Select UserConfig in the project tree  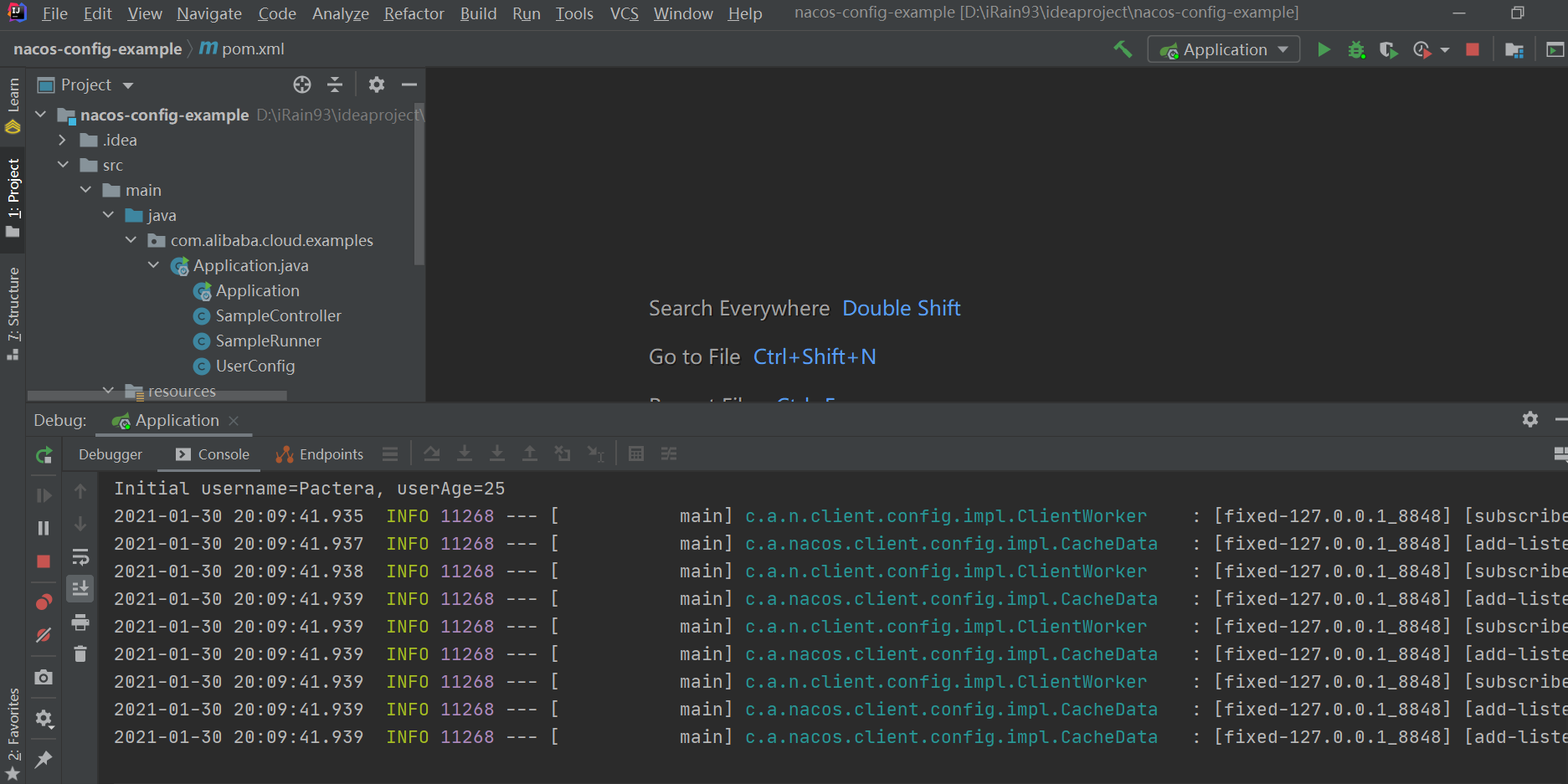pos(254,366)
